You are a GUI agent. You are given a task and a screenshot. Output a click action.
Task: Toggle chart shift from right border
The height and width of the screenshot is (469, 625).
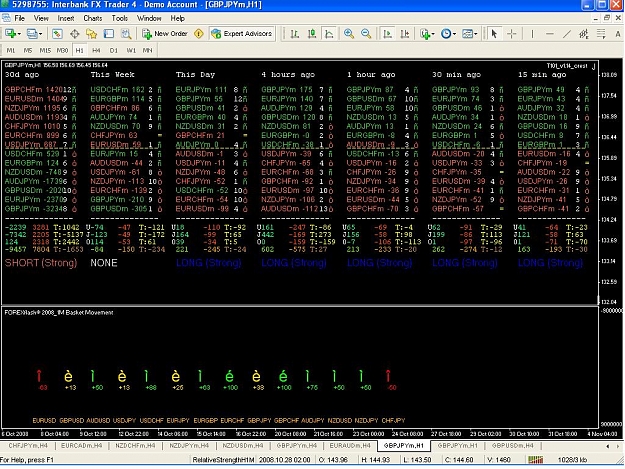[405, 34]
